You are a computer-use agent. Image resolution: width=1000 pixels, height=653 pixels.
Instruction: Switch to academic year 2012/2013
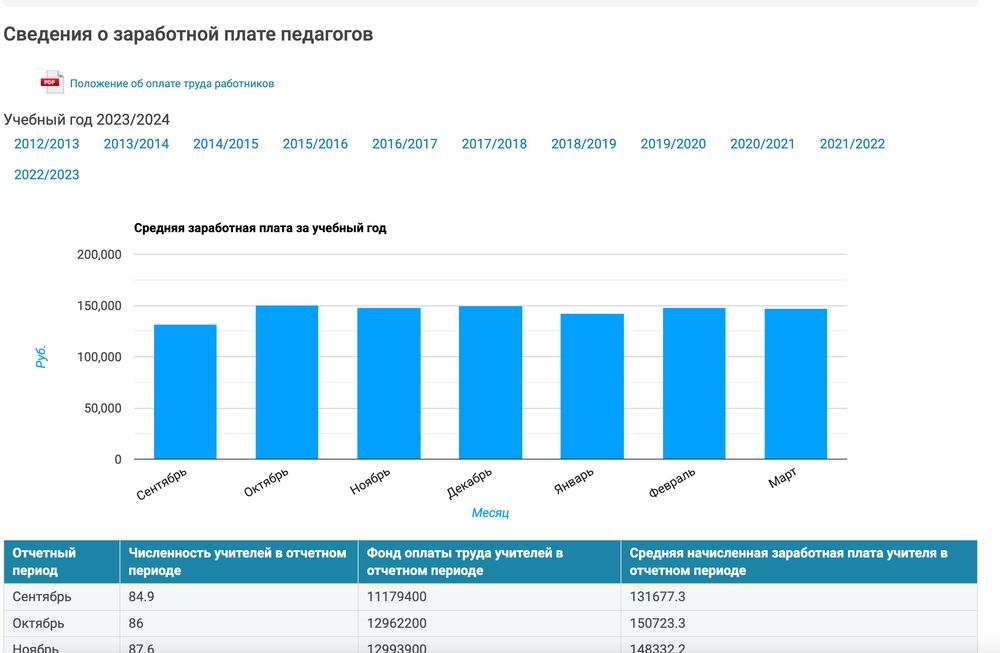47,144
